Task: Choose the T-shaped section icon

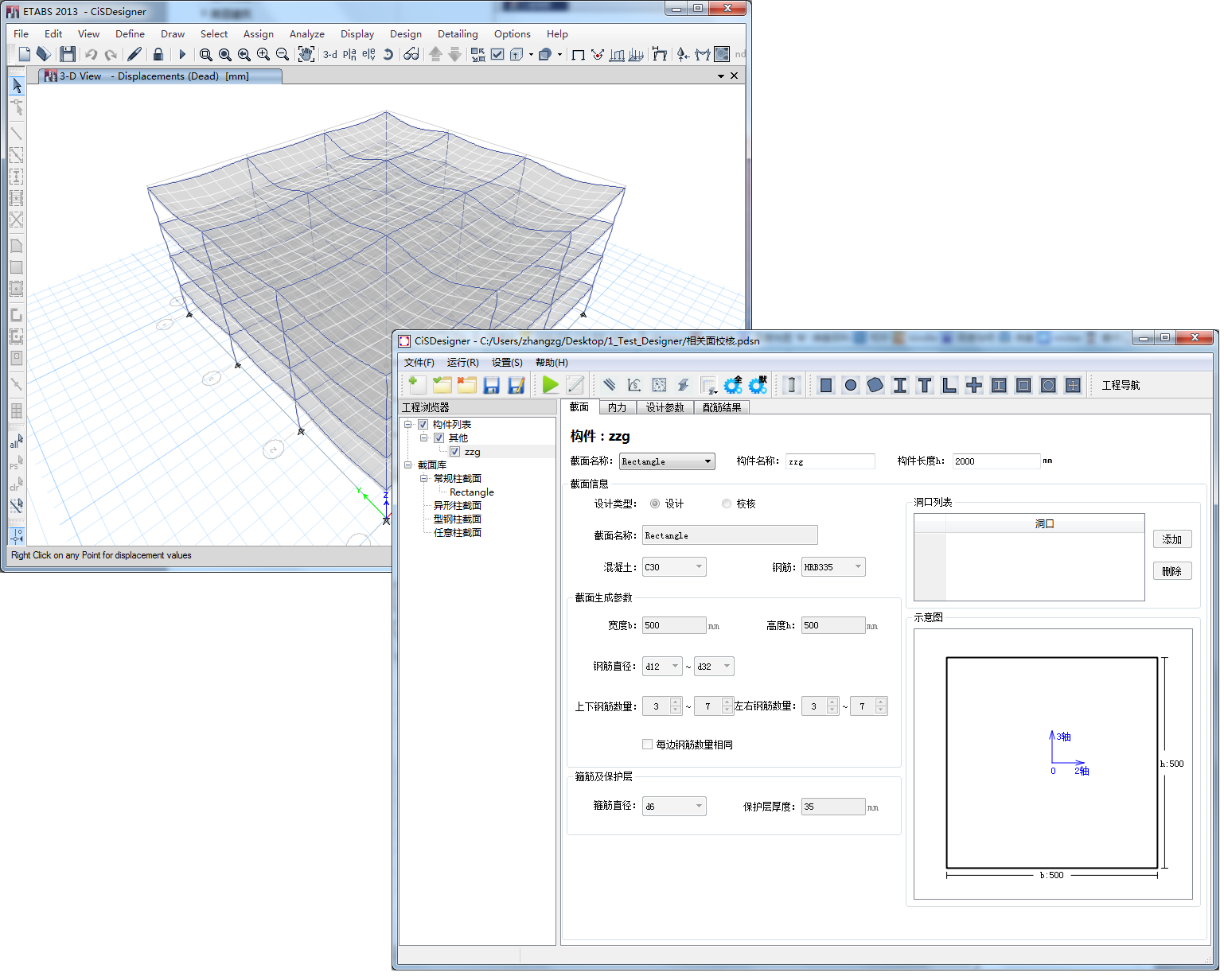Action: tap(925, 386)
